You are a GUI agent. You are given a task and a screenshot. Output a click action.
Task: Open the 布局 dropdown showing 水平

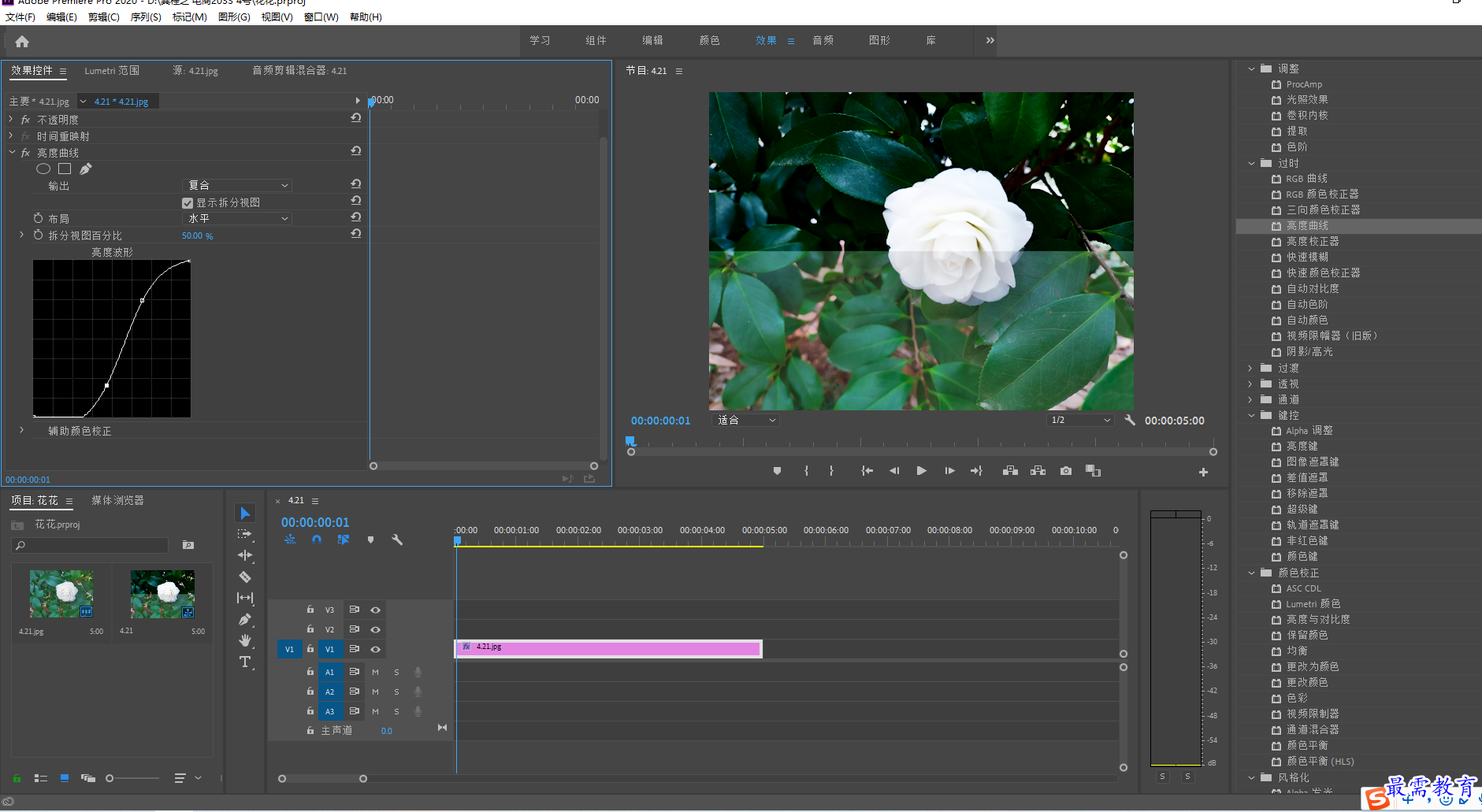[237, 218]
